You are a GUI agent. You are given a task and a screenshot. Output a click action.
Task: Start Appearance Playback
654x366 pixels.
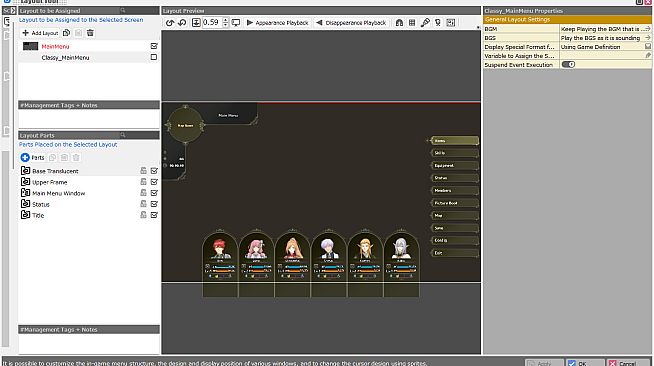click(277, 23)
